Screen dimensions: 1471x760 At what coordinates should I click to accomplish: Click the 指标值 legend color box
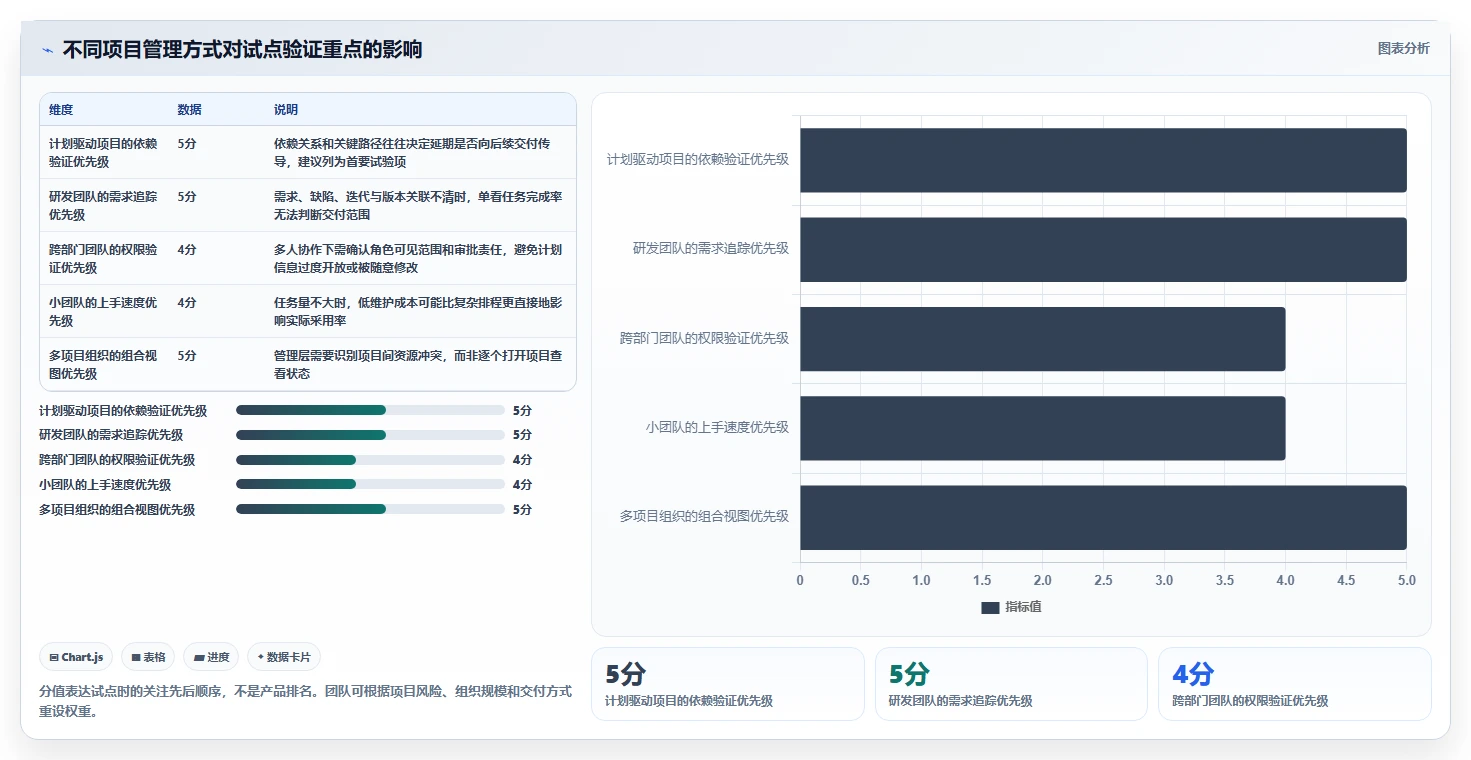tap(990, 608)
